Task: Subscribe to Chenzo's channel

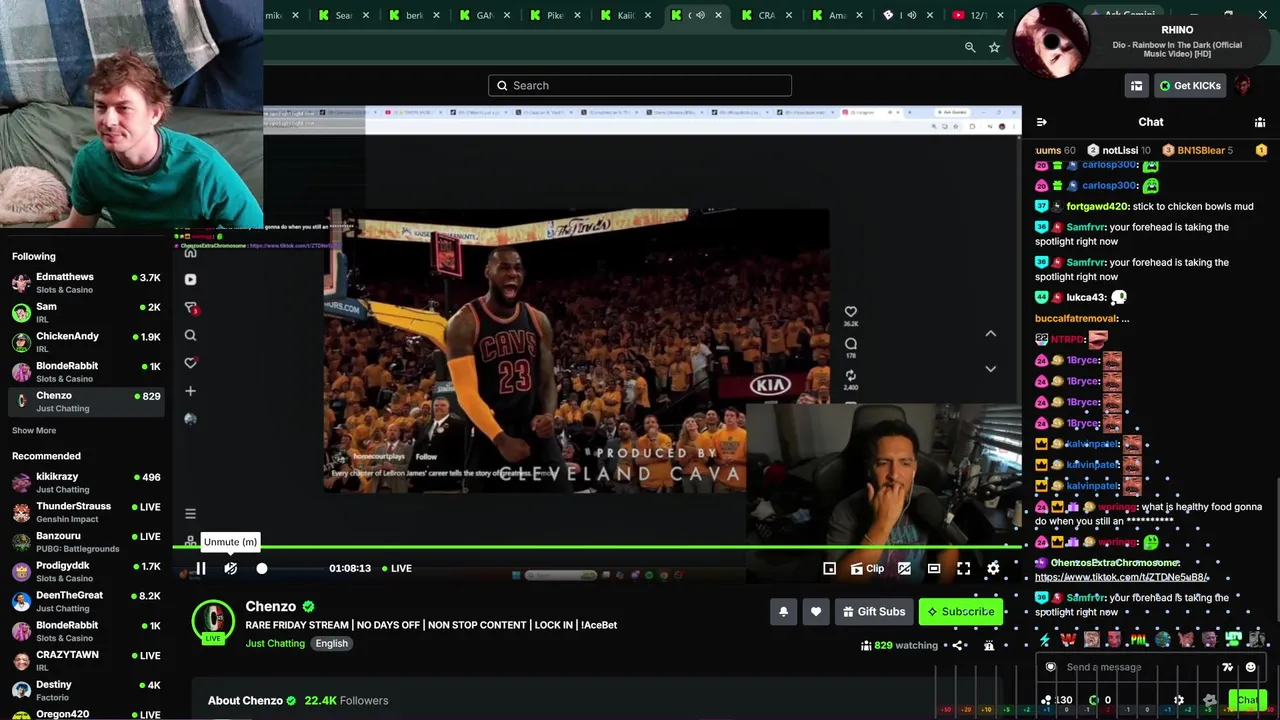Action: 961,611
